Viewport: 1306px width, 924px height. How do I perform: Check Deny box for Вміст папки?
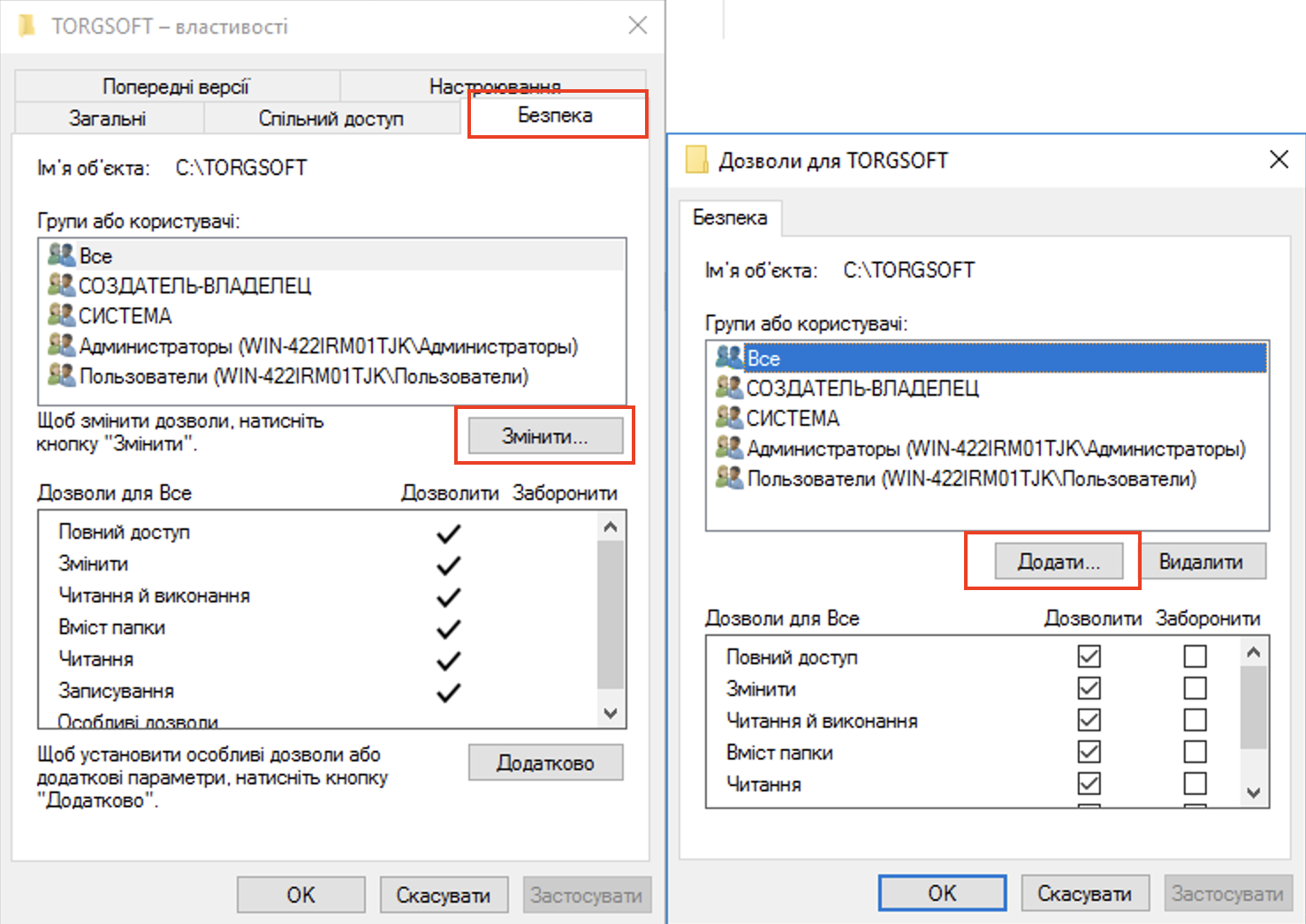(x=1195, y=752)
